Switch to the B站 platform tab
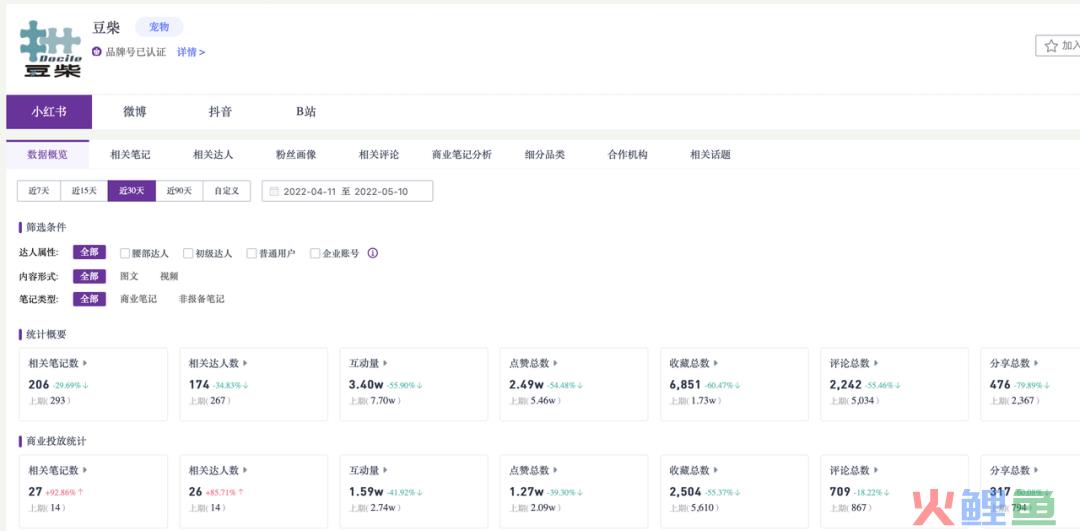 (306, 112)
